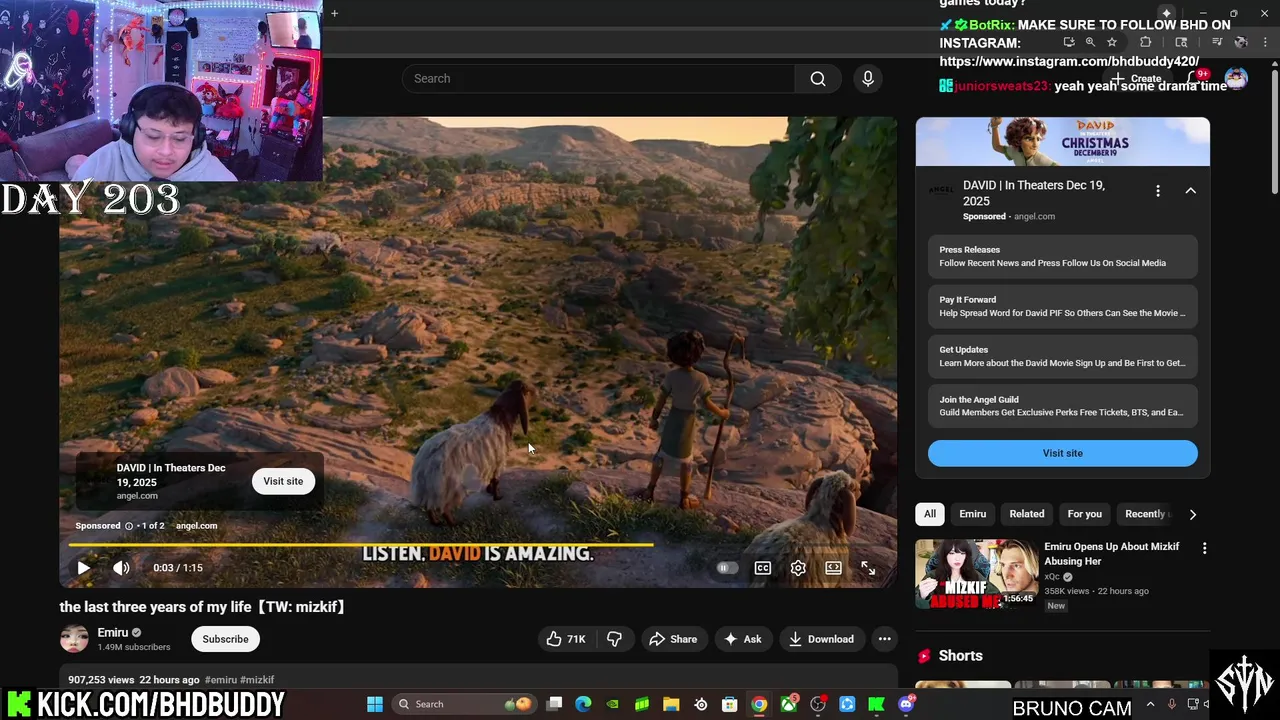The width and height of the screenshot is (1280, 720).
Task: Mute the video volume speaker icon
Action: tap(121, 568)
